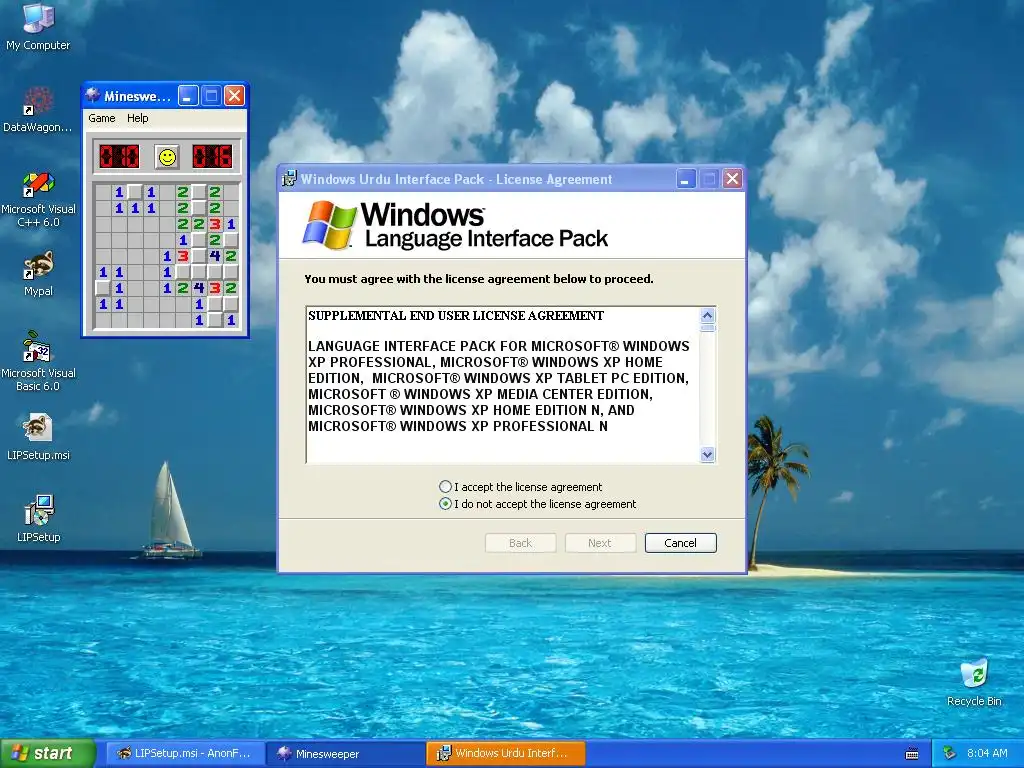Viewport: 1024px width, 768px height.
Task: Click the license scrollbar thumb
Action: (x=707, y=328)
